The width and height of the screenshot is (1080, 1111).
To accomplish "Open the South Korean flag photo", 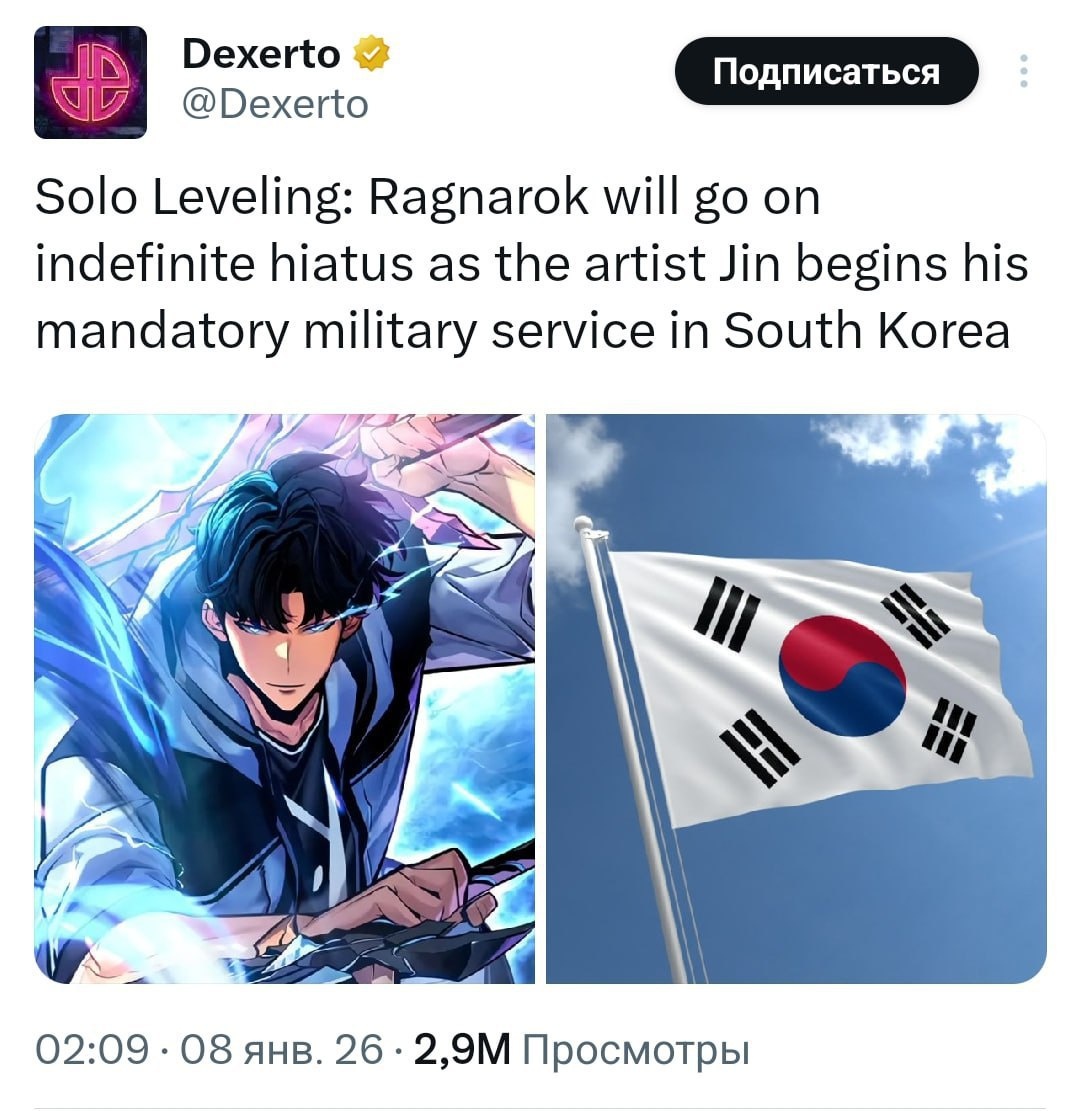I will pyautogui.click(x=796, y=699).
